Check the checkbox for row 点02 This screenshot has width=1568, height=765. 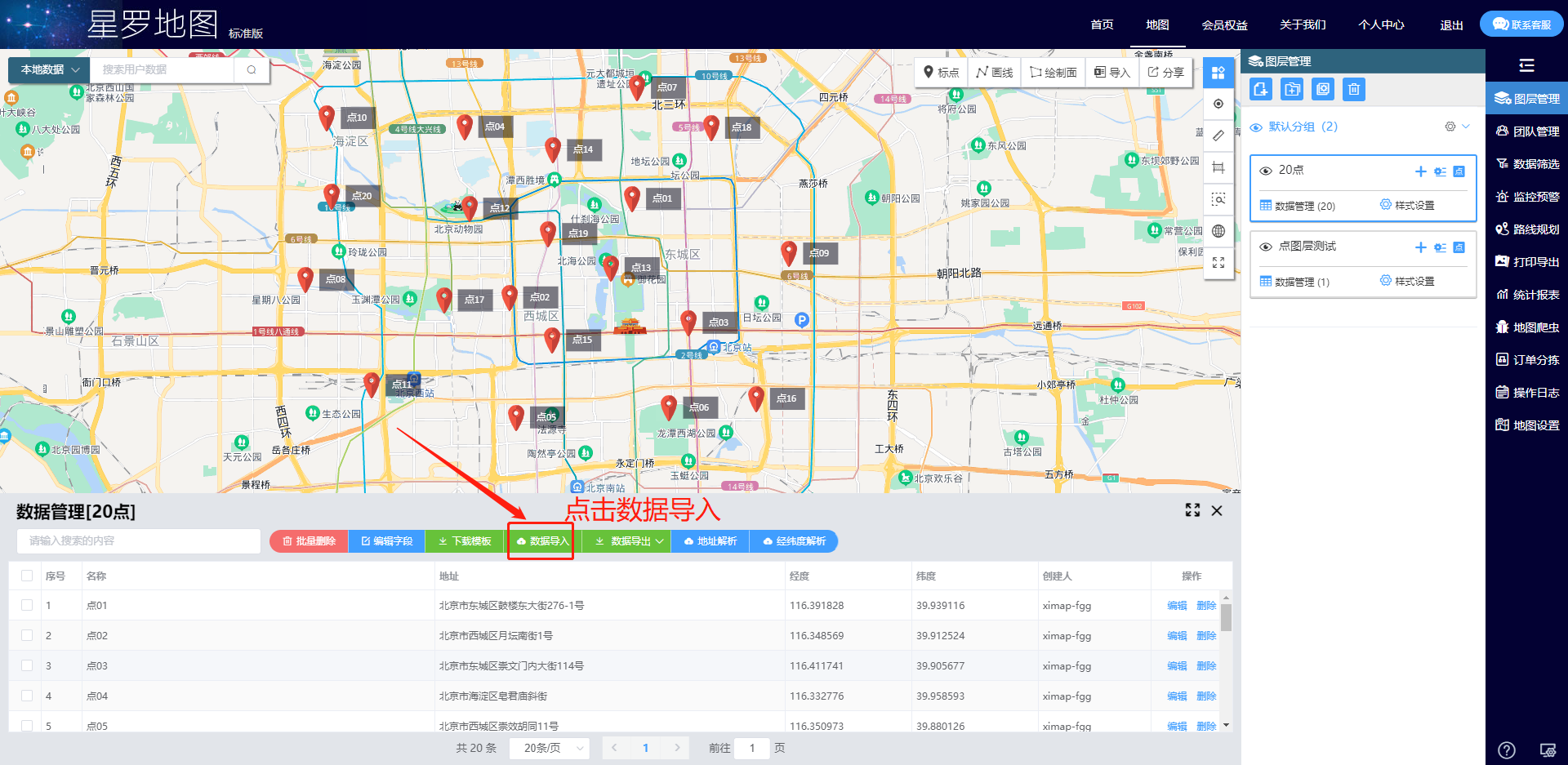pyautogui.click(x=27, y=635)
